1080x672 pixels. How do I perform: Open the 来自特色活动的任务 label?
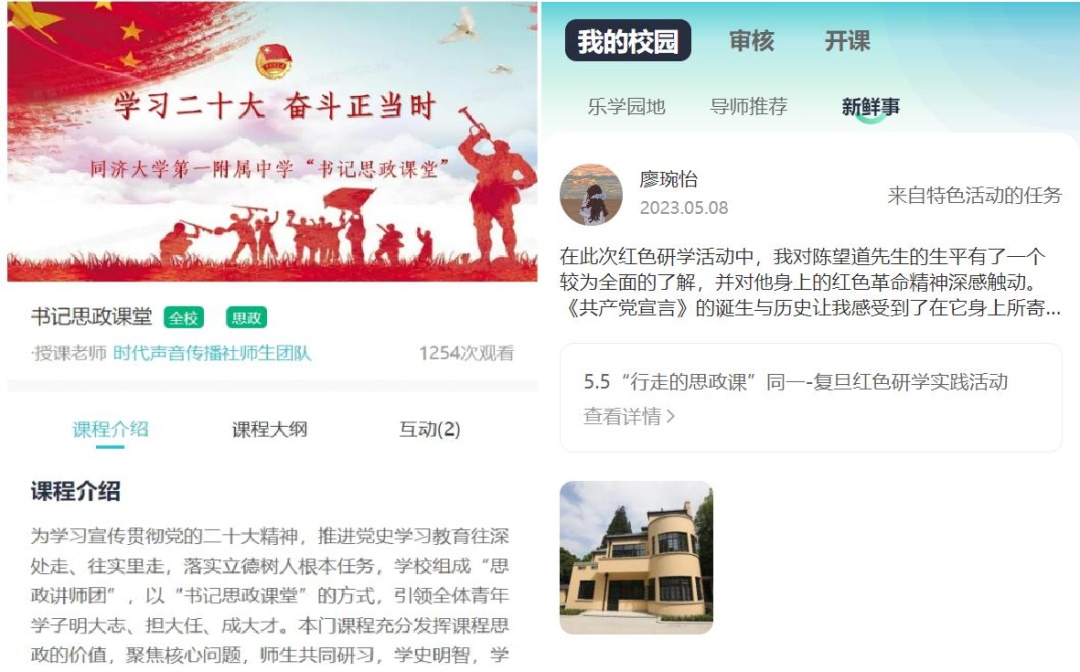coord(974,196)
